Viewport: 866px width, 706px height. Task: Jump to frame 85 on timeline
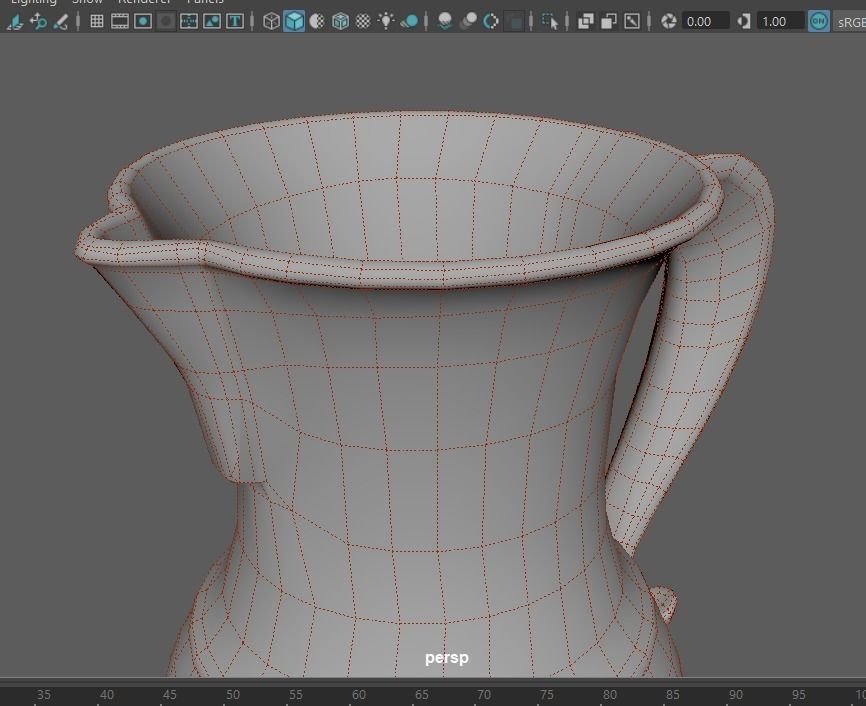coord(673,695)
